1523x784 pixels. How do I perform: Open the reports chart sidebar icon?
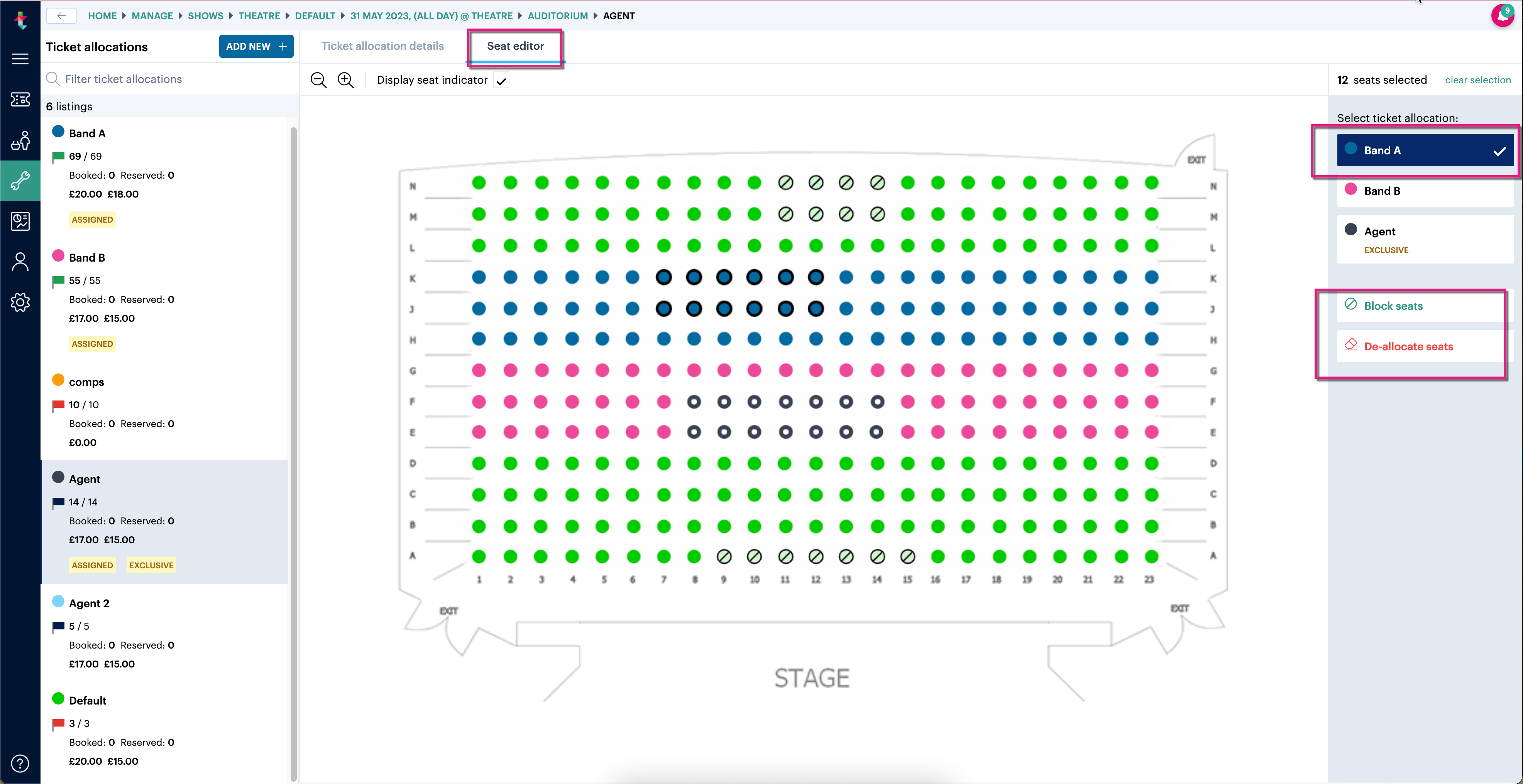(x=20, y=221)
